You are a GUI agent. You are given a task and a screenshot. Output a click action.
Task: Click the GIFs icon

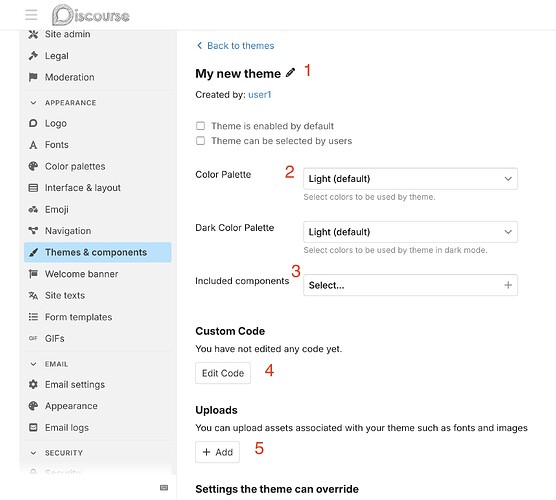[33, 338]
